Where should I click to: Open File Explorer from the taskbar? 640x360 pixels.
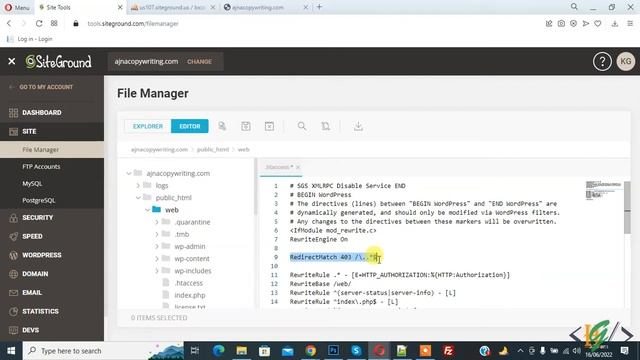coord(242,351)
